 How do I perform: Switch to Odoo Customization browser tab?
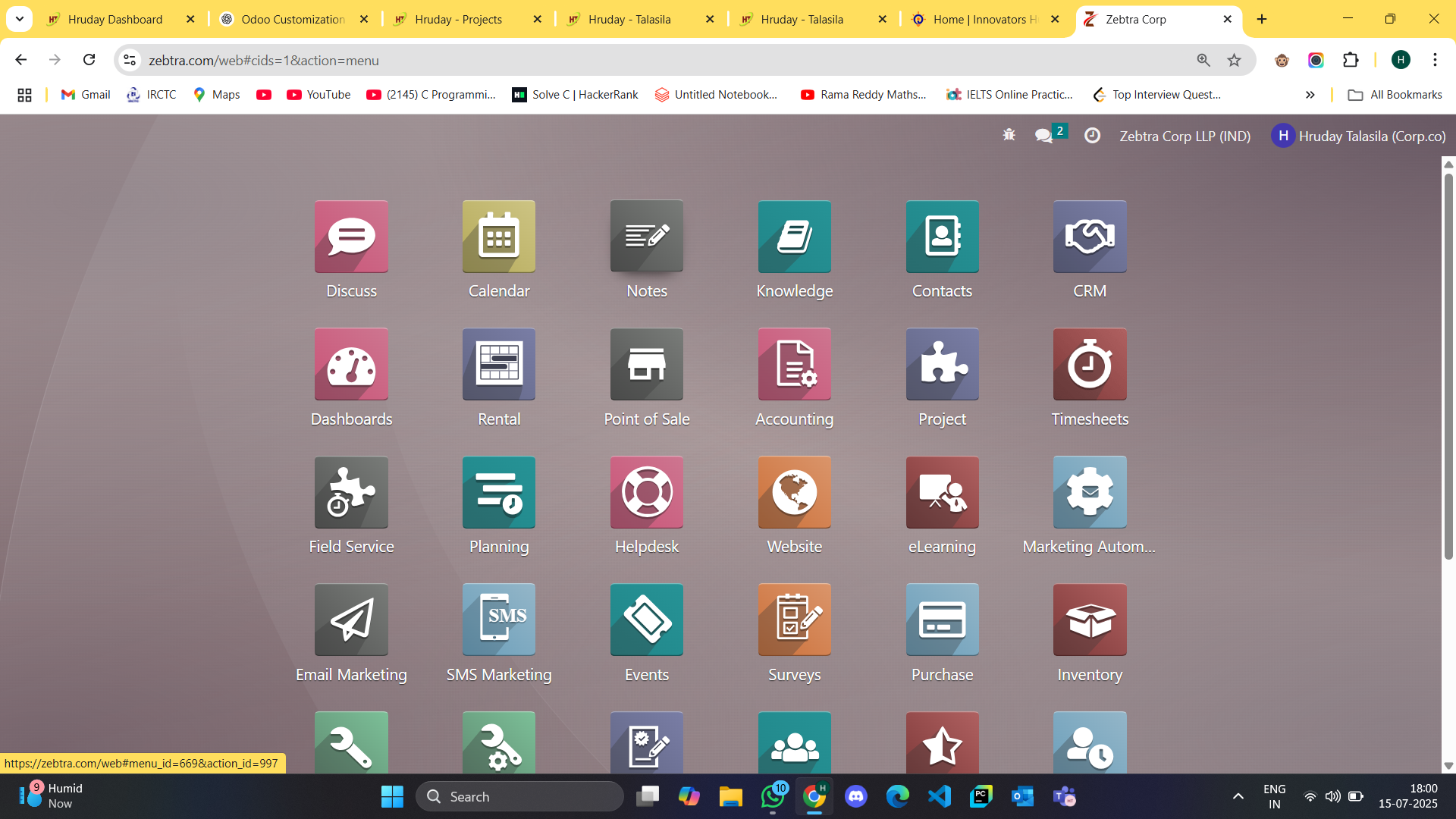point(292,20)
